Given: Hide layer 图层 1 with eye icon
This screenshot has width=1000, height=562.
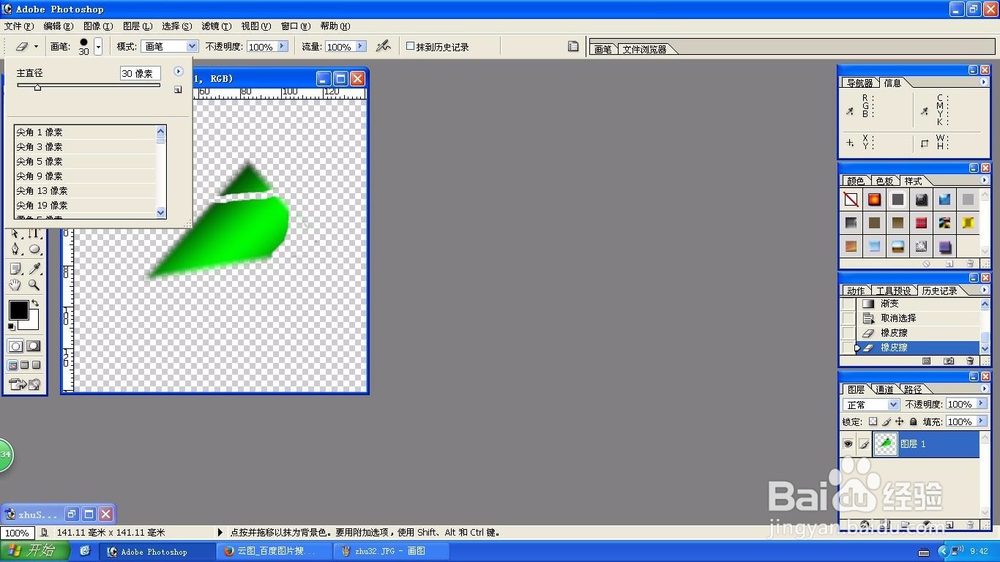Looking at the screenshot, I should tap(848, 443).
